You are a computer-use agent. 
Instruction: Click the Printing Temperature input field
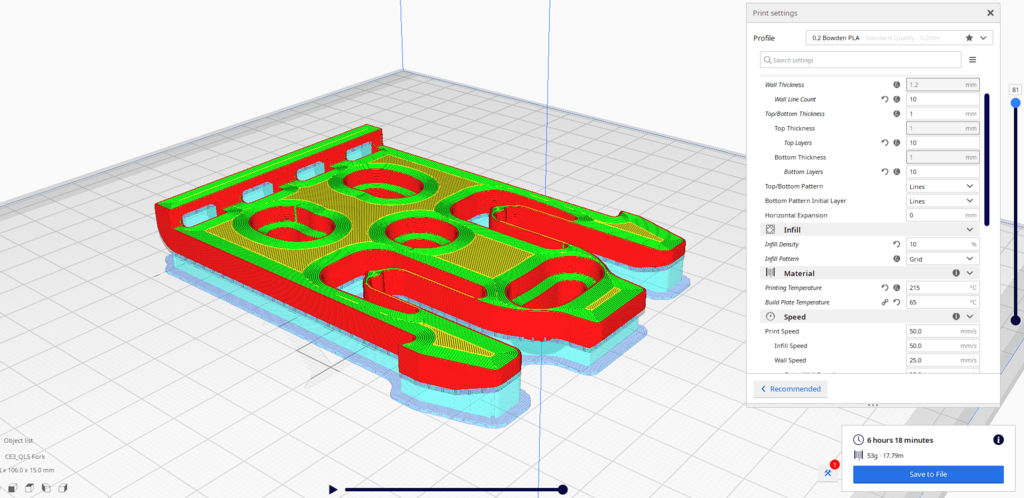(942, 288)
